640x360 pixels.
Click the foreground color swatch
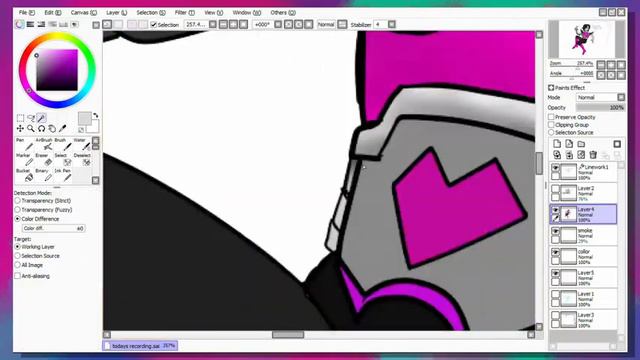pyautogui.click(x=84, y=119)
